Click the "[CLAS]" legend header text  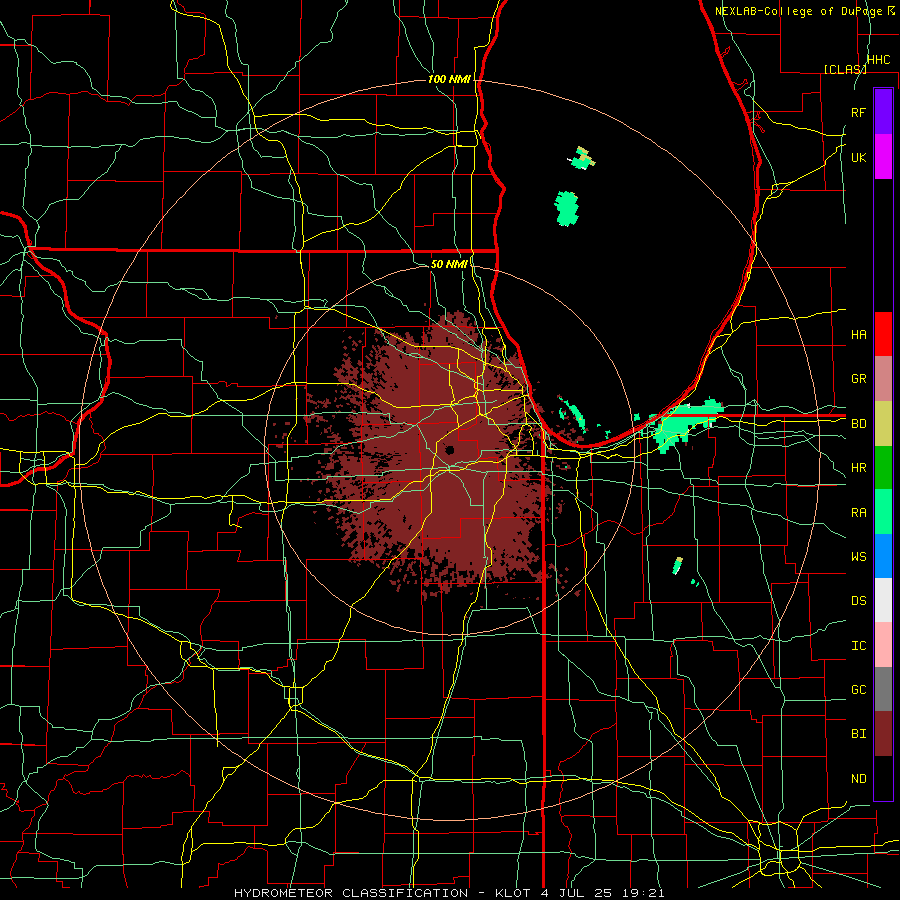(x=845, y=69)
